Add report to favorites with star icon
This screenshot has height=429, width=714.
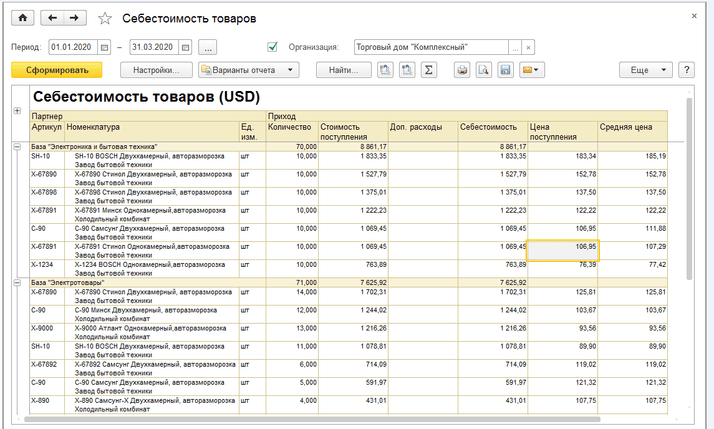(105, 18)
